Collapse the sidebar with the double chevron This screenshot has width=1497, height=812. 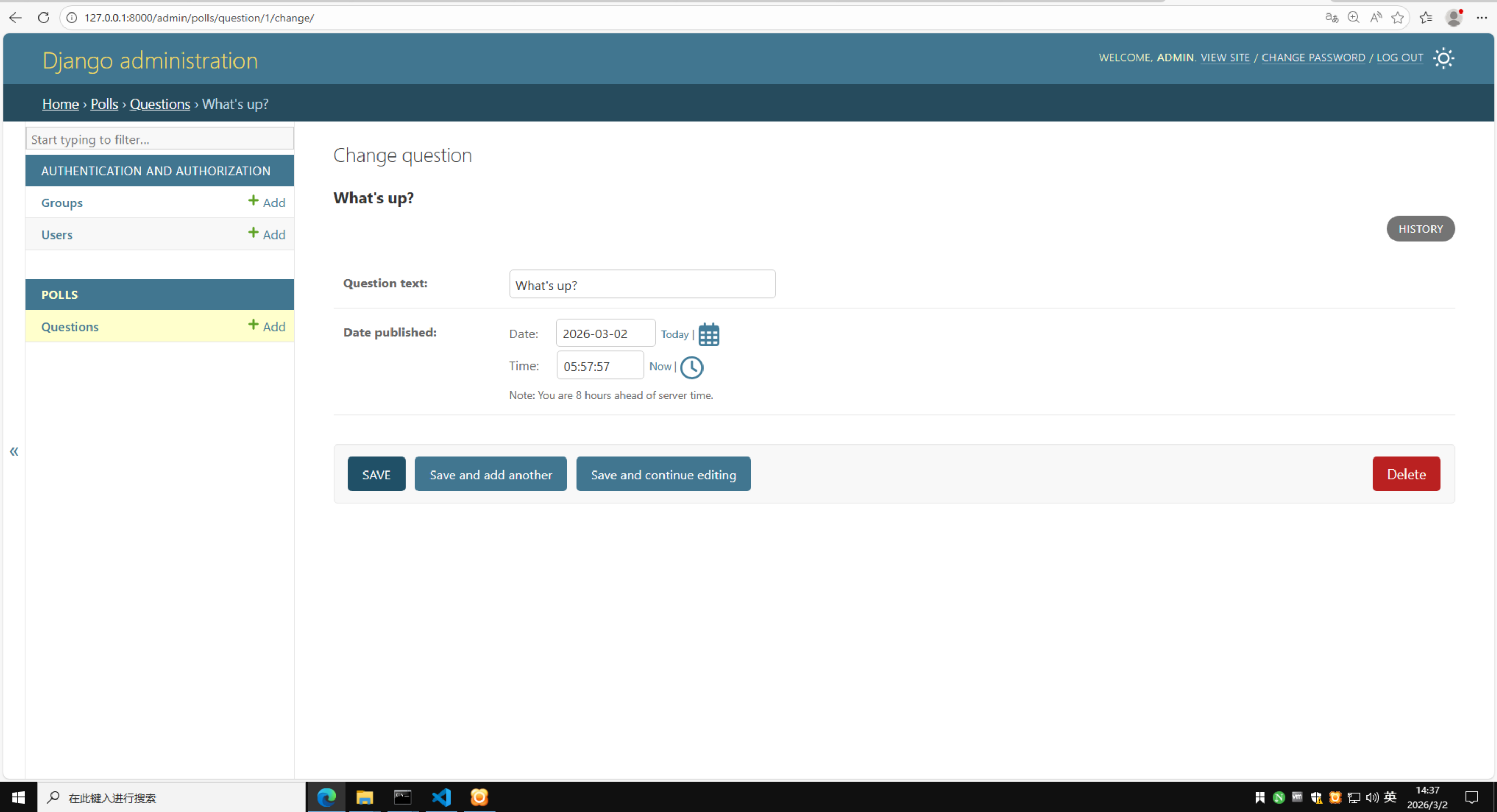(14, 451)
